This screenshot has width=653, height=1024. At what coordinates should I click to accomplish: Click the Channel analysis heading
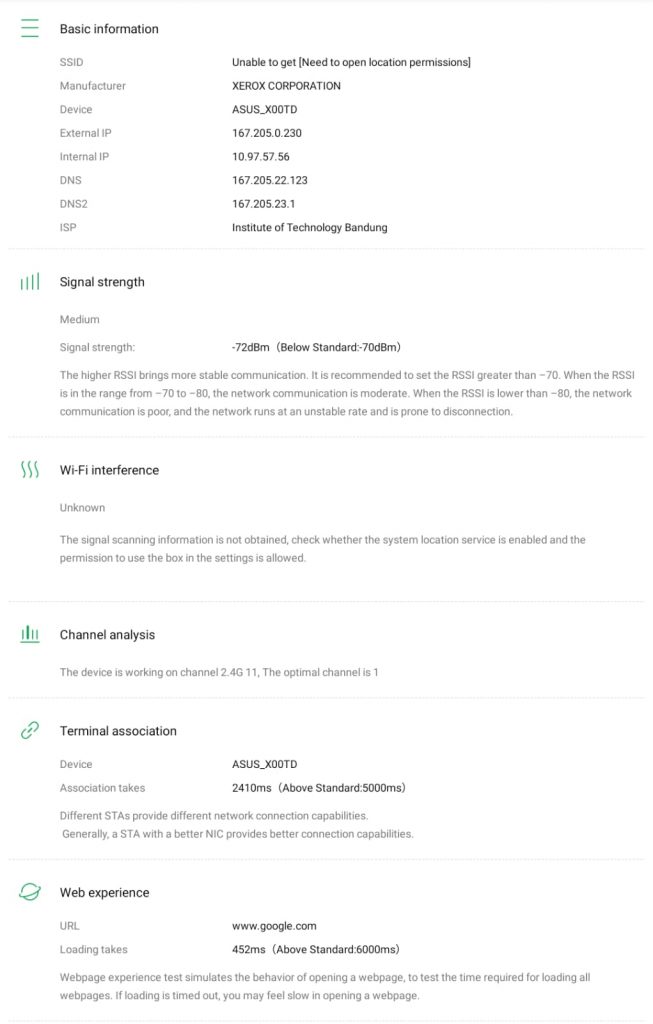tap(107, 635)
